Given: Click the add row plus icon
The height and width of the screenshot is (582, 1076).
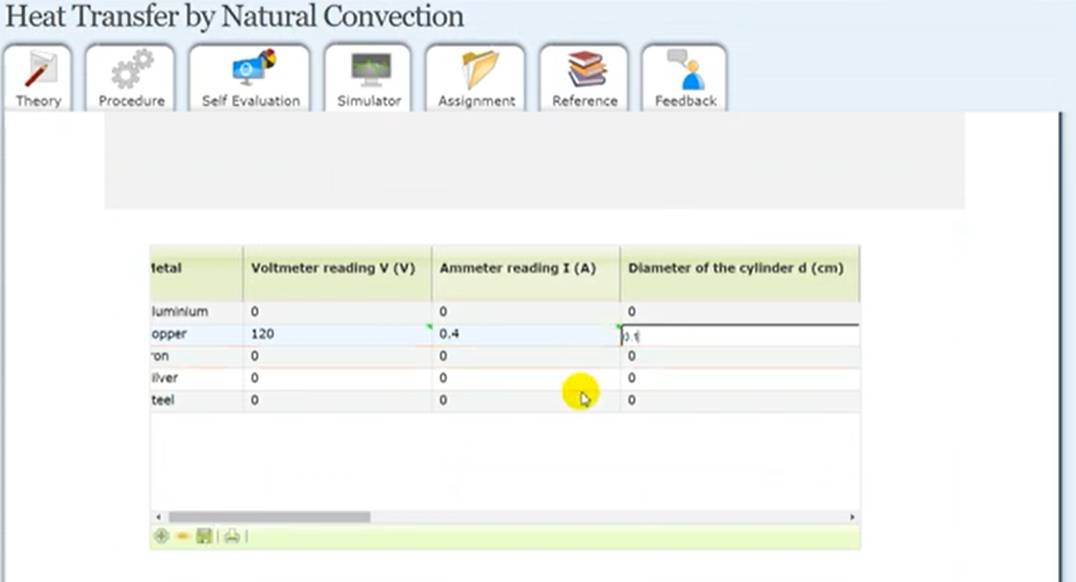Looking at the screenshot, I should (x=161, y=537).
